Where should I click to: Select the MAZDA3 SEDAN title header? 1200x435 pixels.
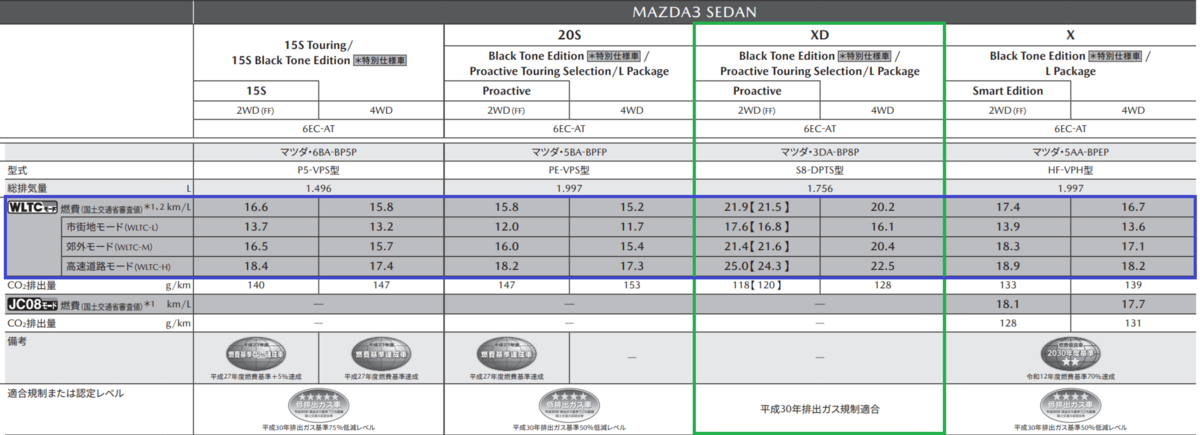pos(695,12)
